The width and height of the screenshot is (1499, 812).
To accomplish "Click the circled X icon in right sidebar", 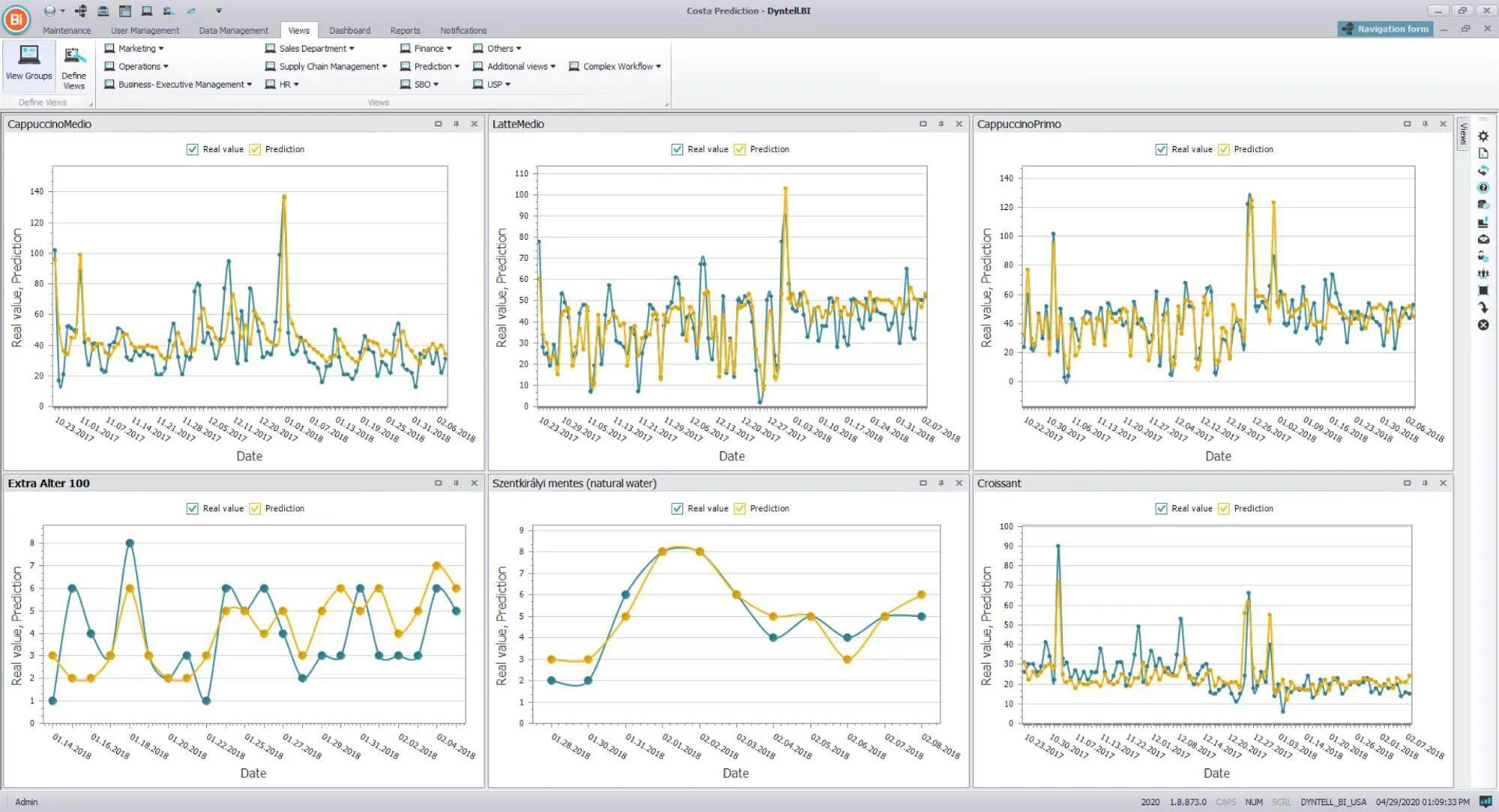I will tap(1483, 325).
